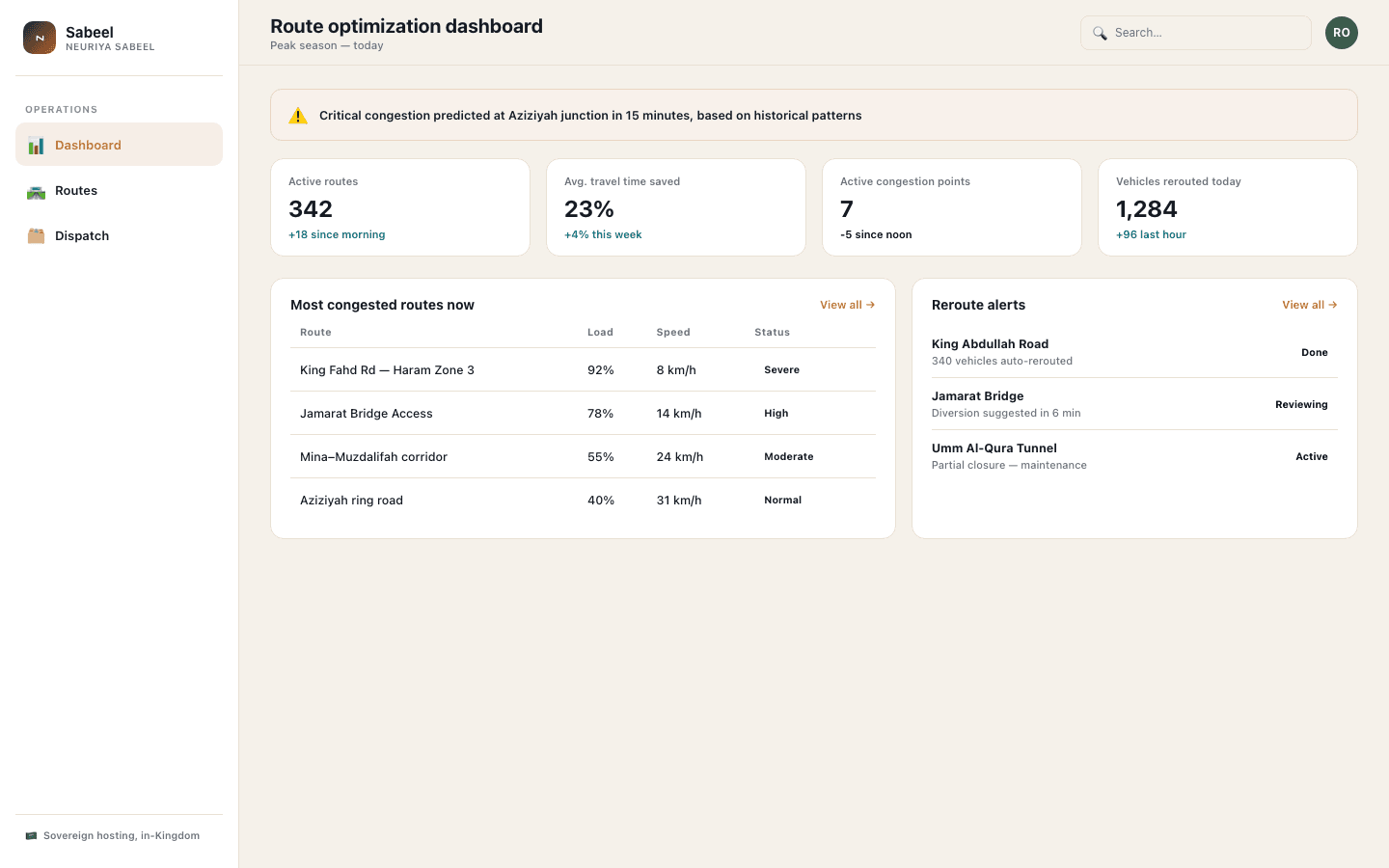Select the Jamarat Bridge Access route
Viewport: 1389px width, 868px height.
point(583,413)
